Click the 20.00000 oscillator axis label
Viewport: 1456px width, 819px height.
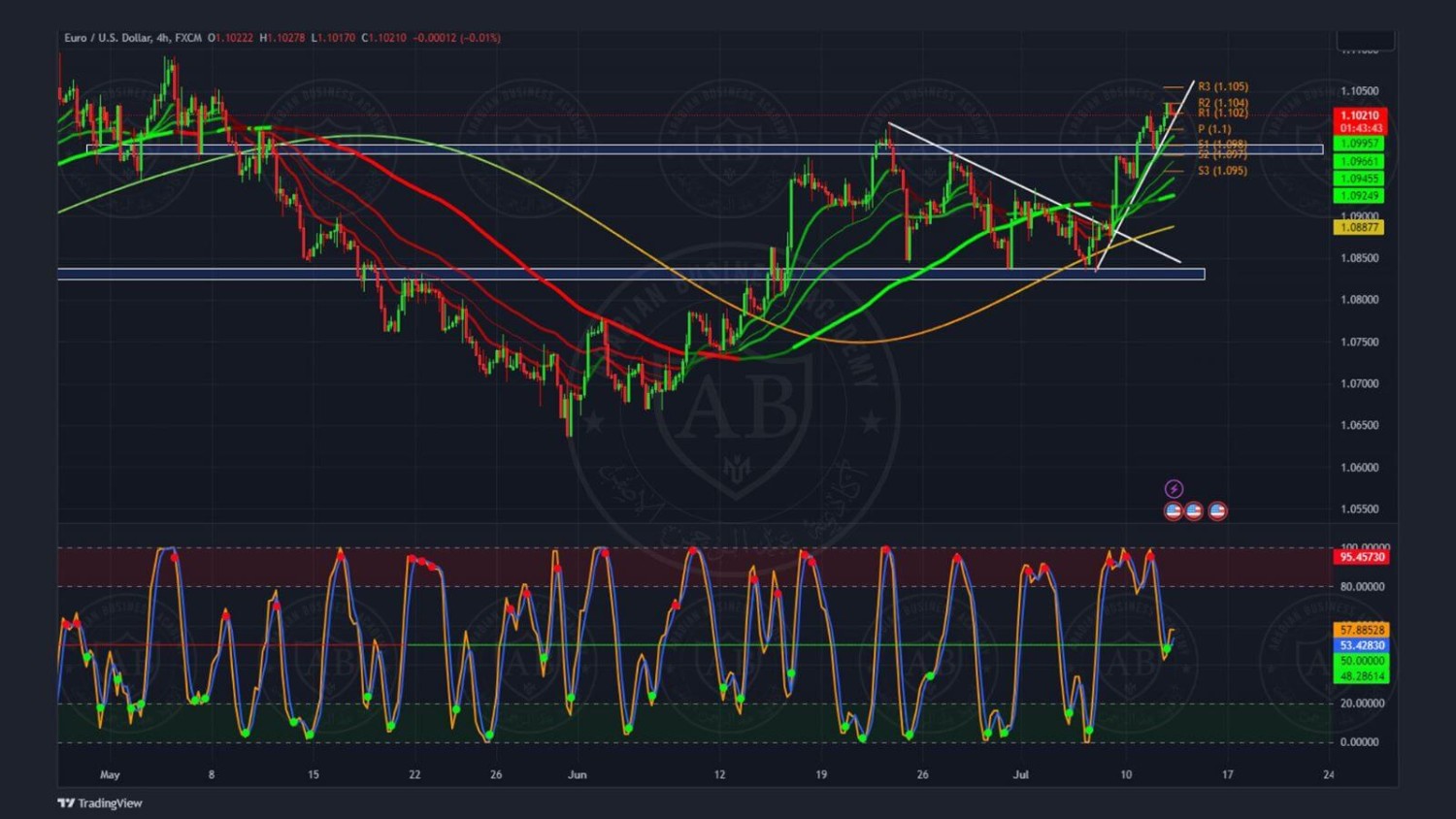[1363, 704]
